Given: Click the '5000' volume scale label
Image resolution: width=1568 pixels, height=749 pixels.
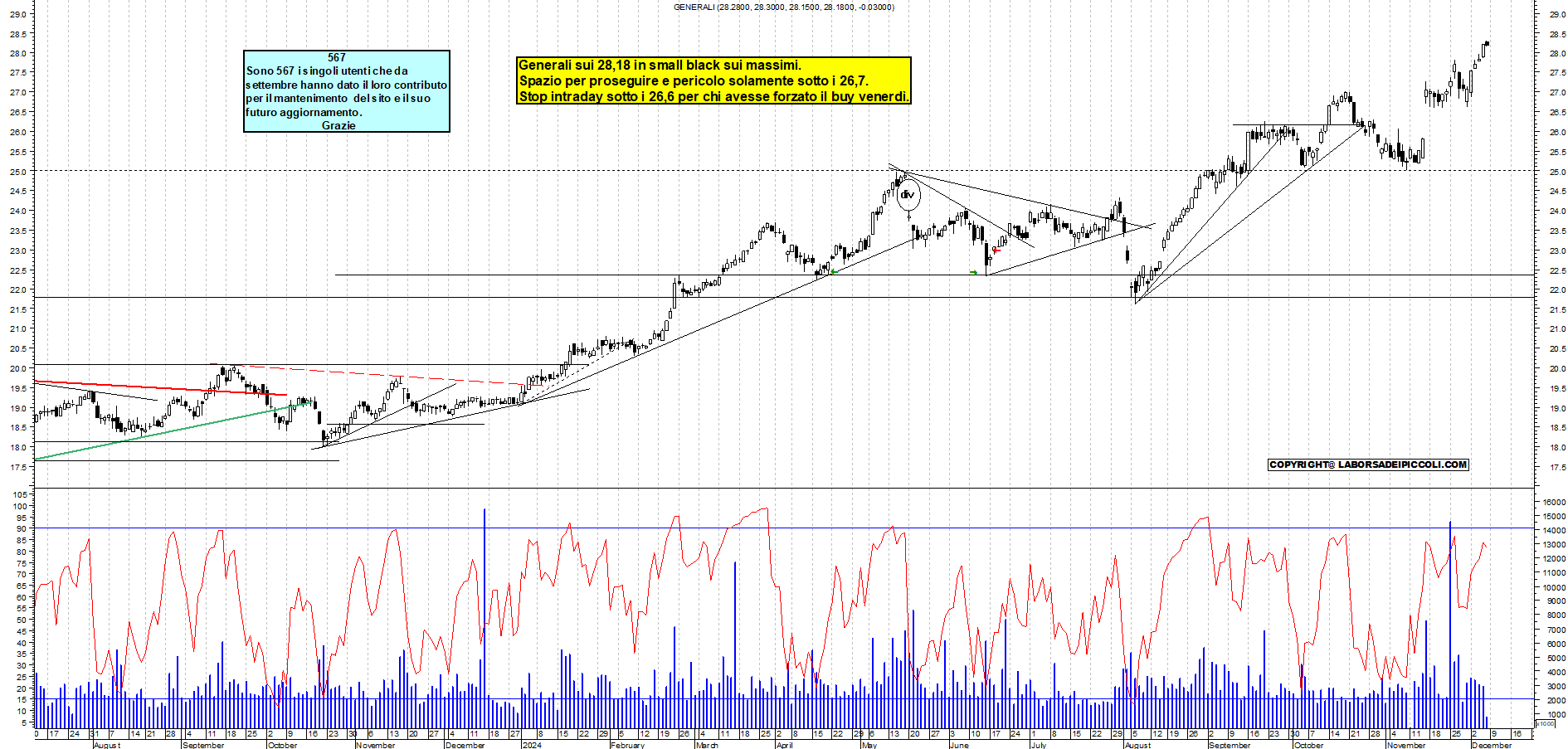Looking at the screenshot, I should [x=1556, y=658].
